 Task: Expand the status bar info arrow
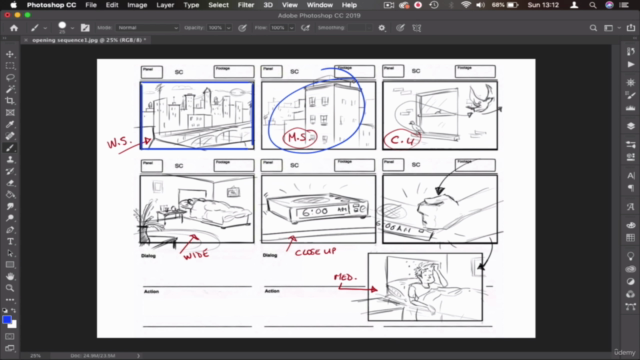pyautogui.click(x=138, y=356)
